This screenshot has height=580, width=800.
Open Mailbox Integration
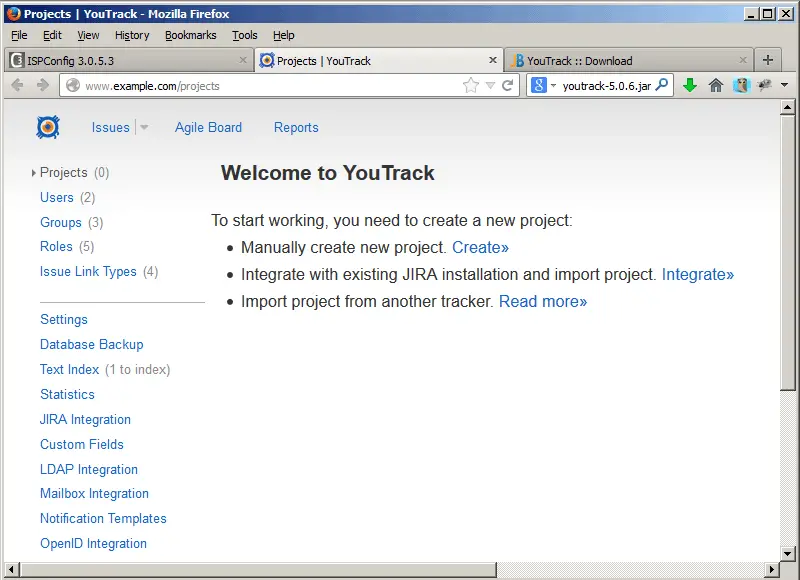pyautogui.click(x=94, y=493)
